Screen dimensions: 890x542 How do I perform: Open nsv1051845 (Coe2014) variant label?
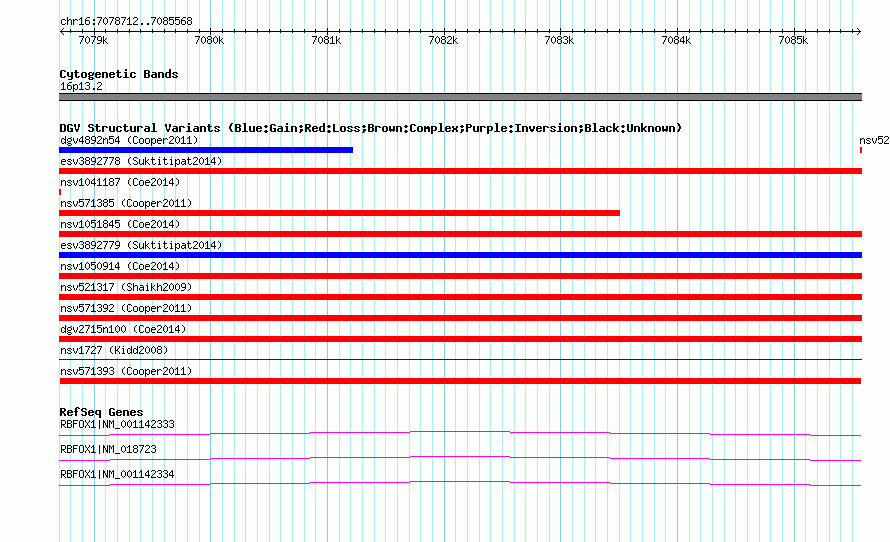coord(120,224)
